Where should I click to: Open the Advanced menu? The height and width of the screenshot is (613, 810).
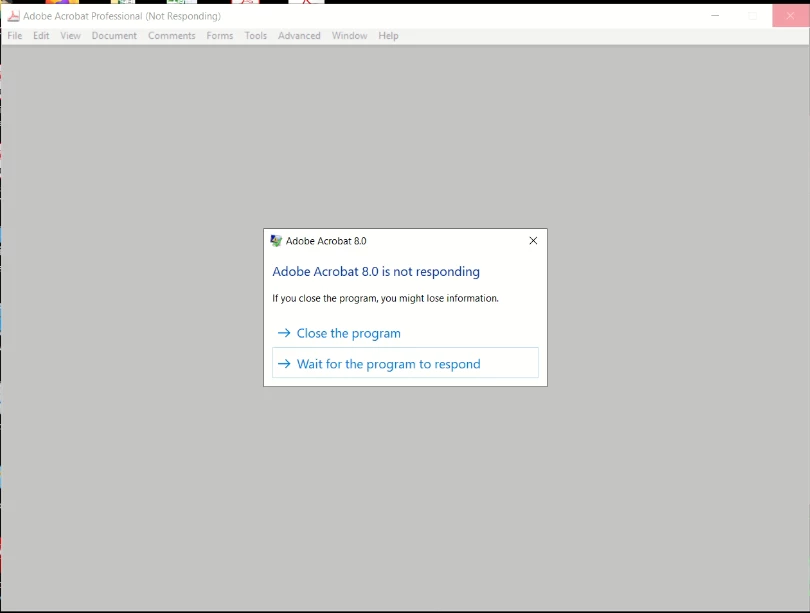click(x=299, y=36)
